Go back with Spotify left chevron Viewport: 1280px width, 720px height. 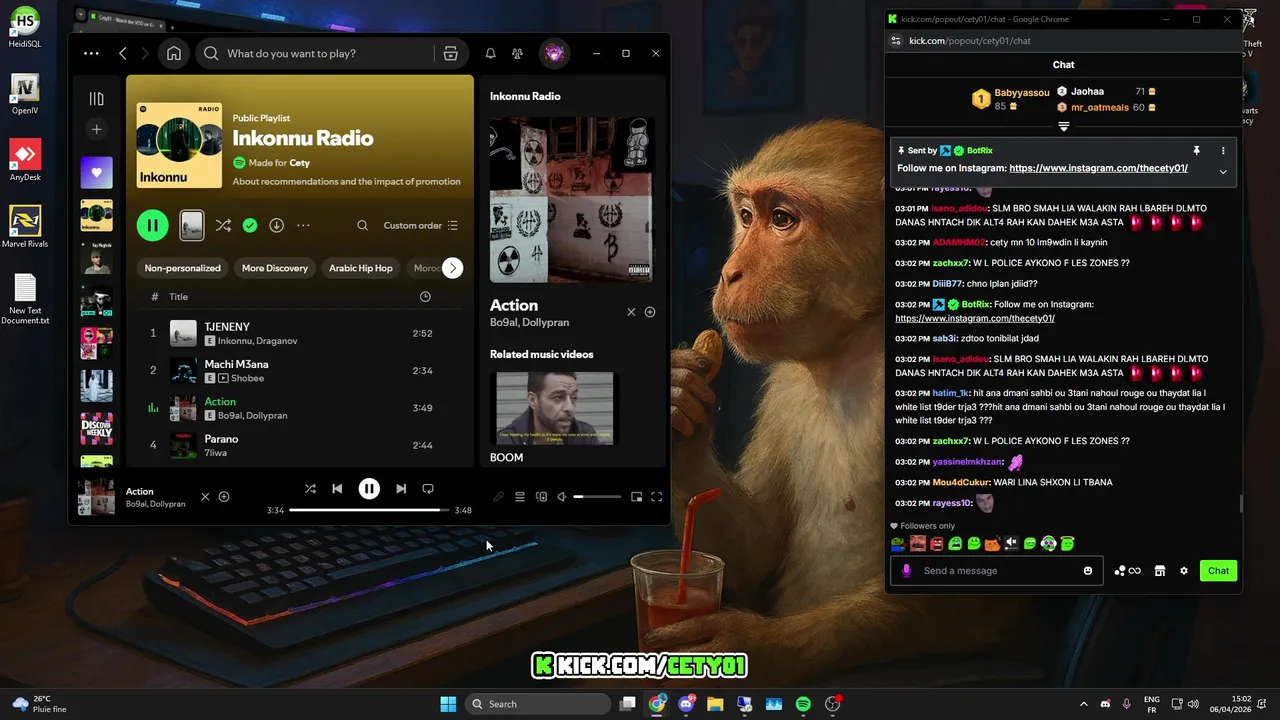point(123,53)
